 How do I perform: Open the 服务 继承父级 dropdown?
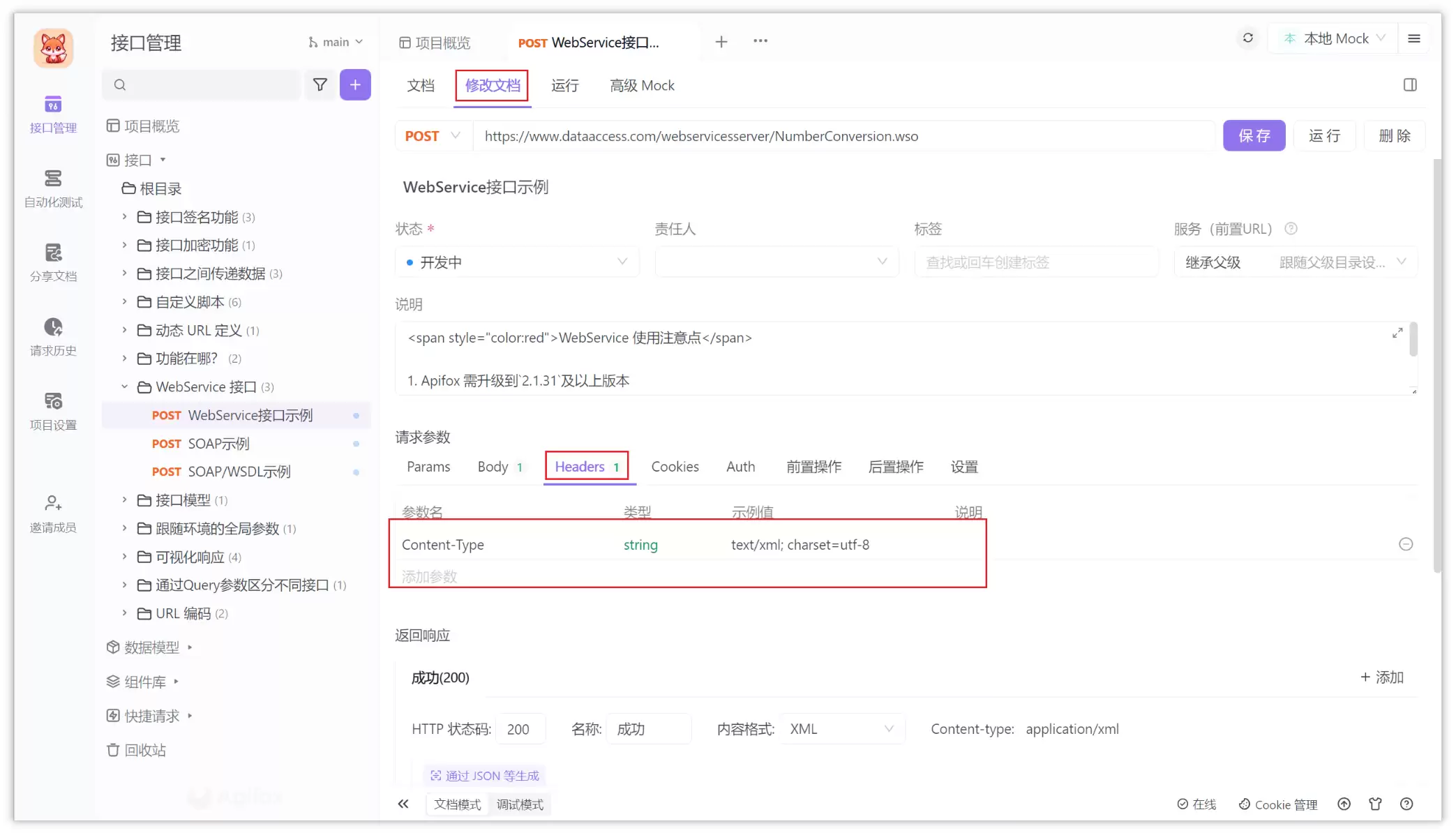tap(1296, 262)
